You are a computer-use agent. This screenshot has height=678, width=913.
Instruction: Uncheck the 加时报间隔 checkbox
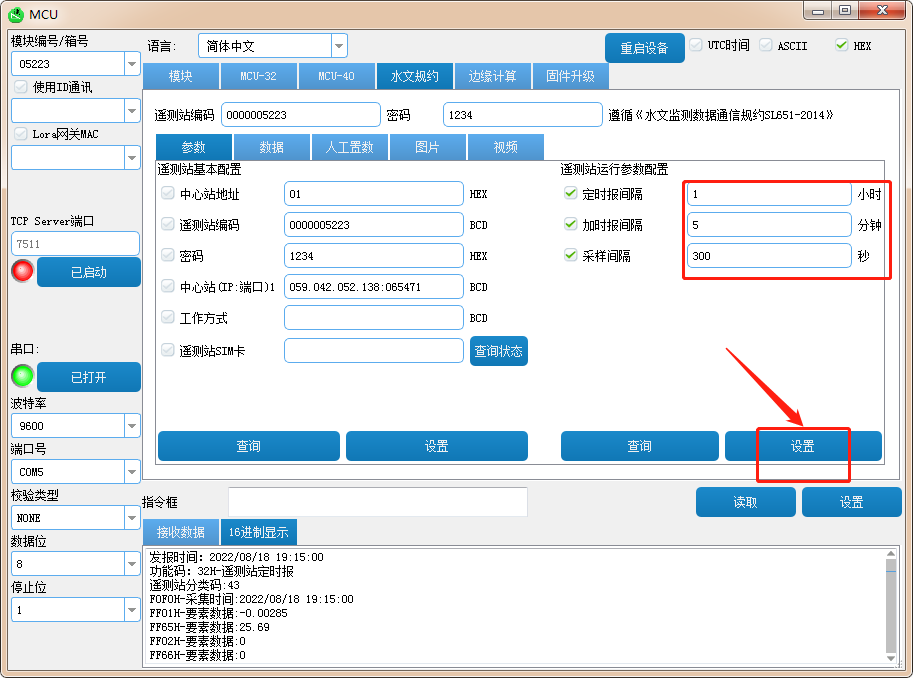click(x=571, y=225)
